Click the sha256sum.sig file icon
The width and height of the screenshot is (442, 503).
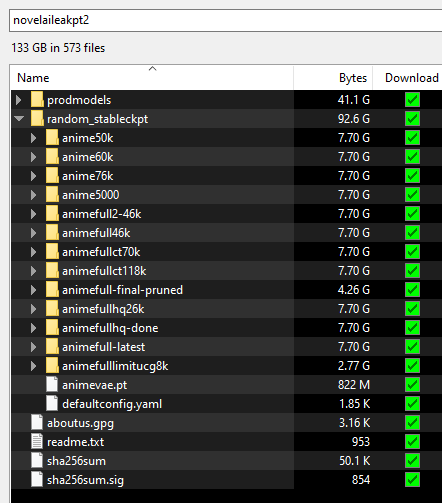(37, 480)
